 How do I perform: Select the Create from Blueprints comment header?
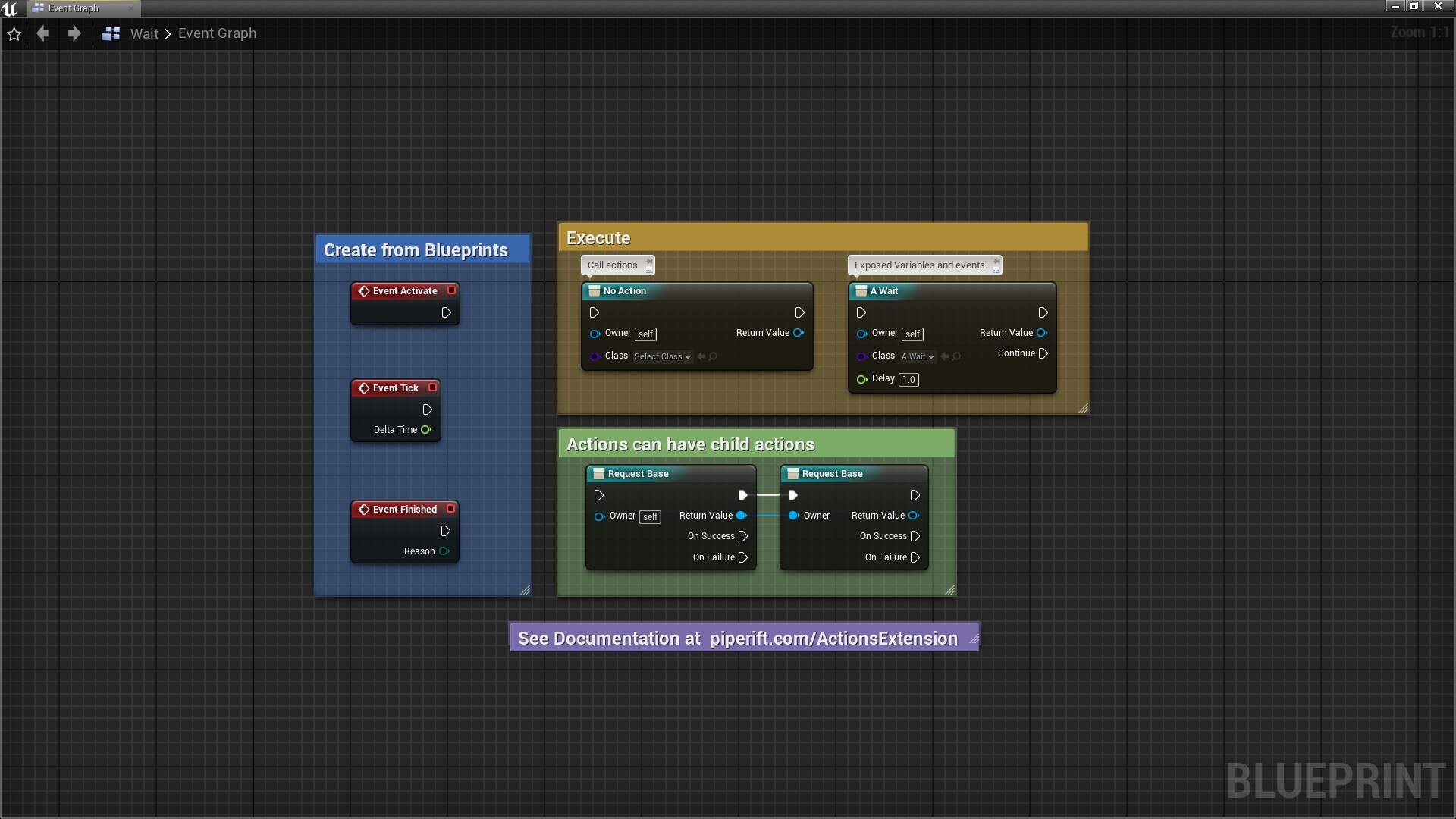coord(422,249)
